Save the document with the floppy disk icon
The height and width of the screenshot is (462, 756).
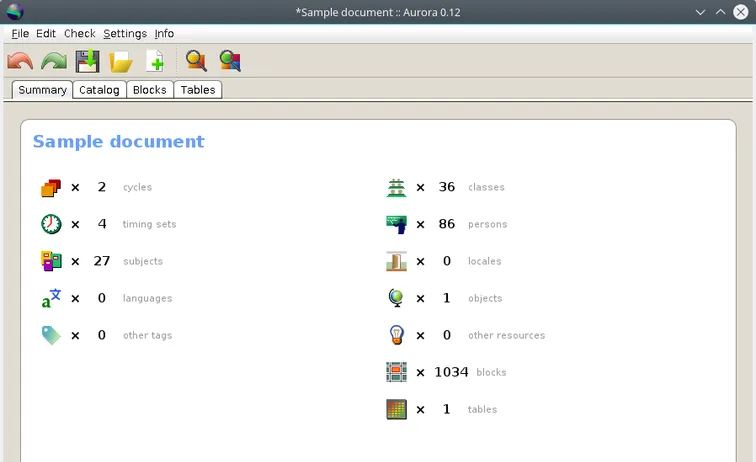click(88, 62)
